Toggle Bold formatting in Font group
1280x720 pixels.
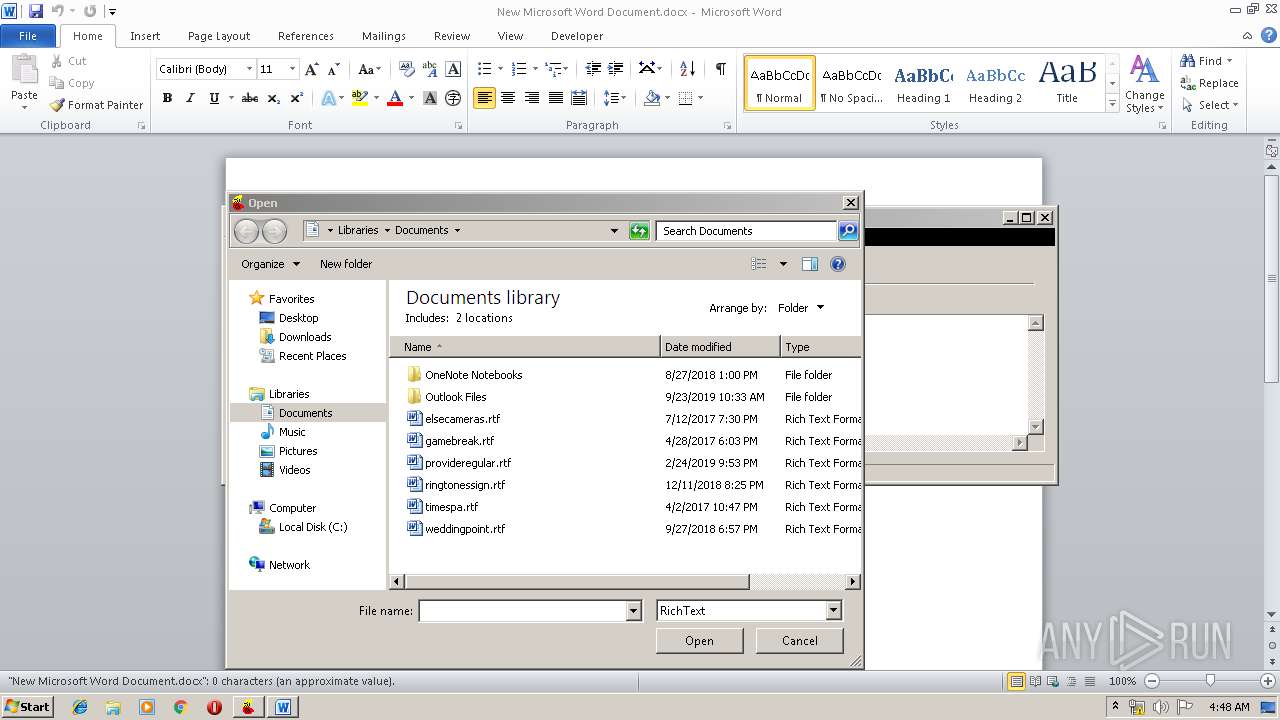[x=167, y=98]
